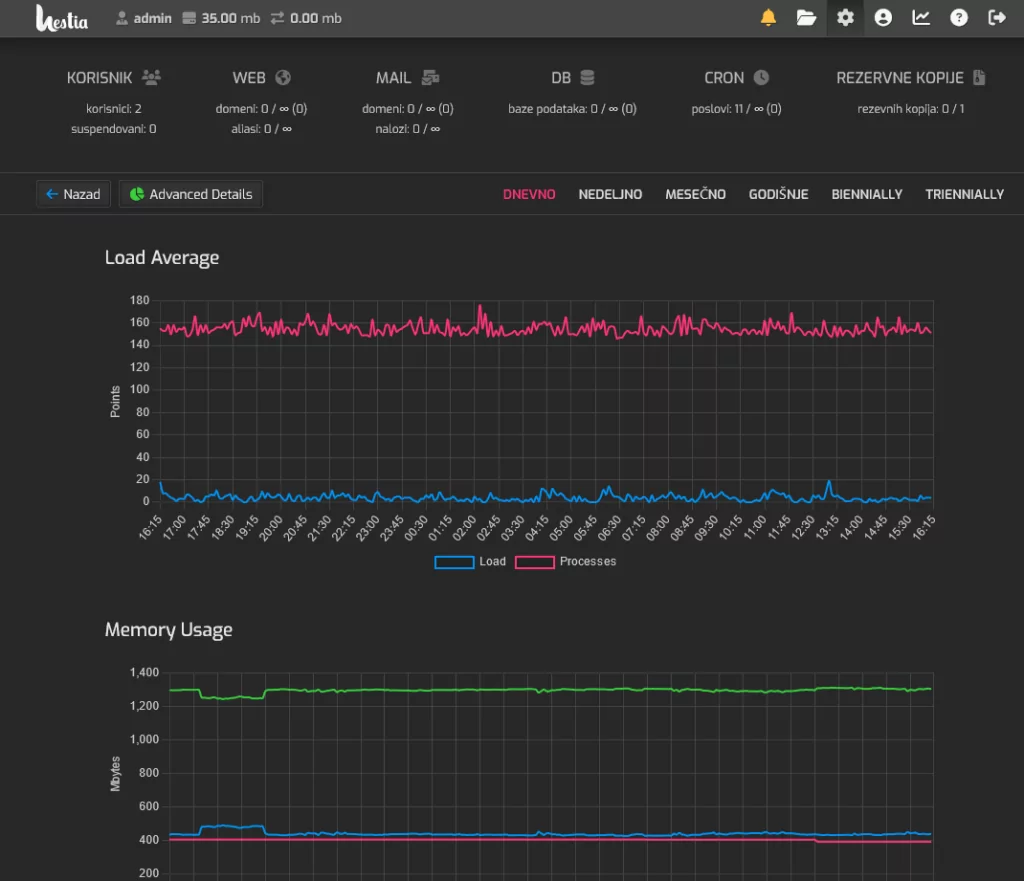Open the WEB section
This screenshot has width=1024, height=881.
point(261,78)
